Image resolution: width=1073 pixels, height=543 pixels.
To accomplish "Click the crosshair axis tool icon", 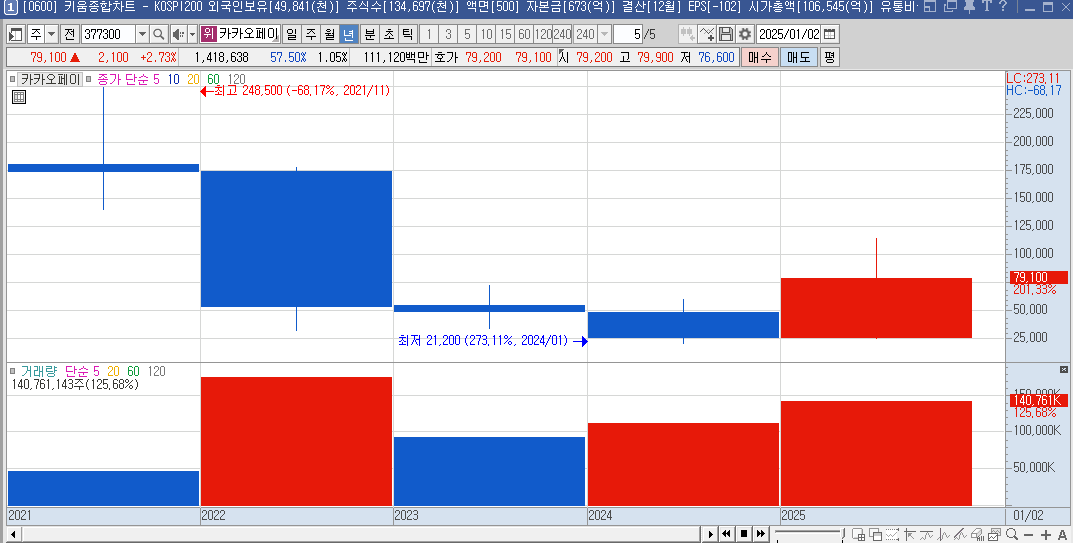I will click(909, 535).
